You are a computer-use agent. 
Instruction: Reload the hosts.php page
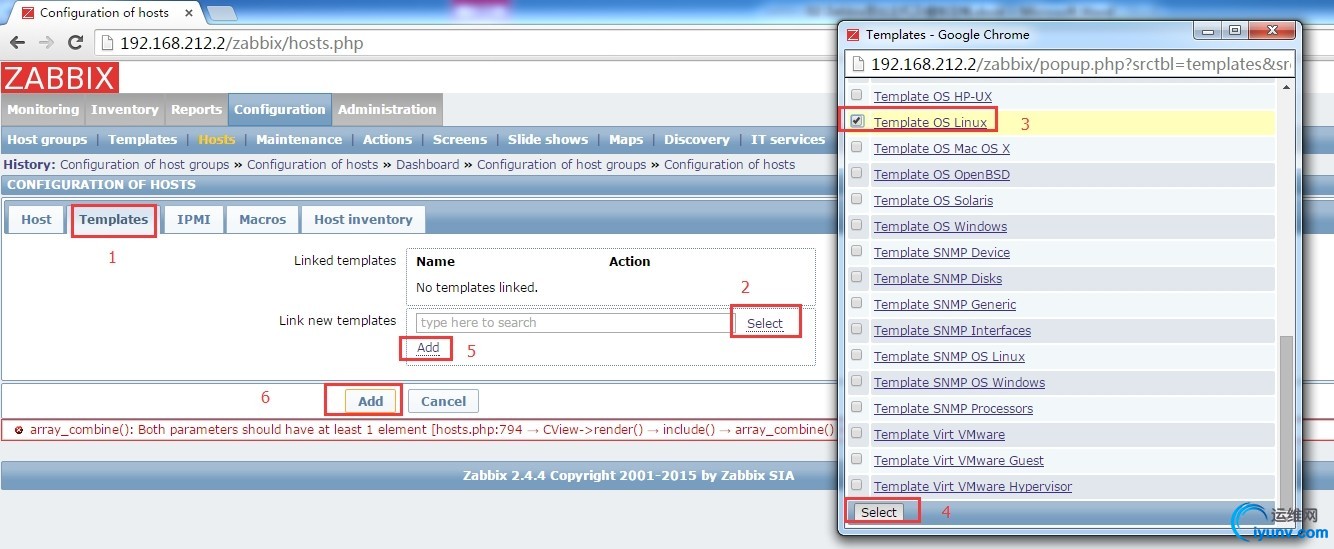click(x=75, y=43)
